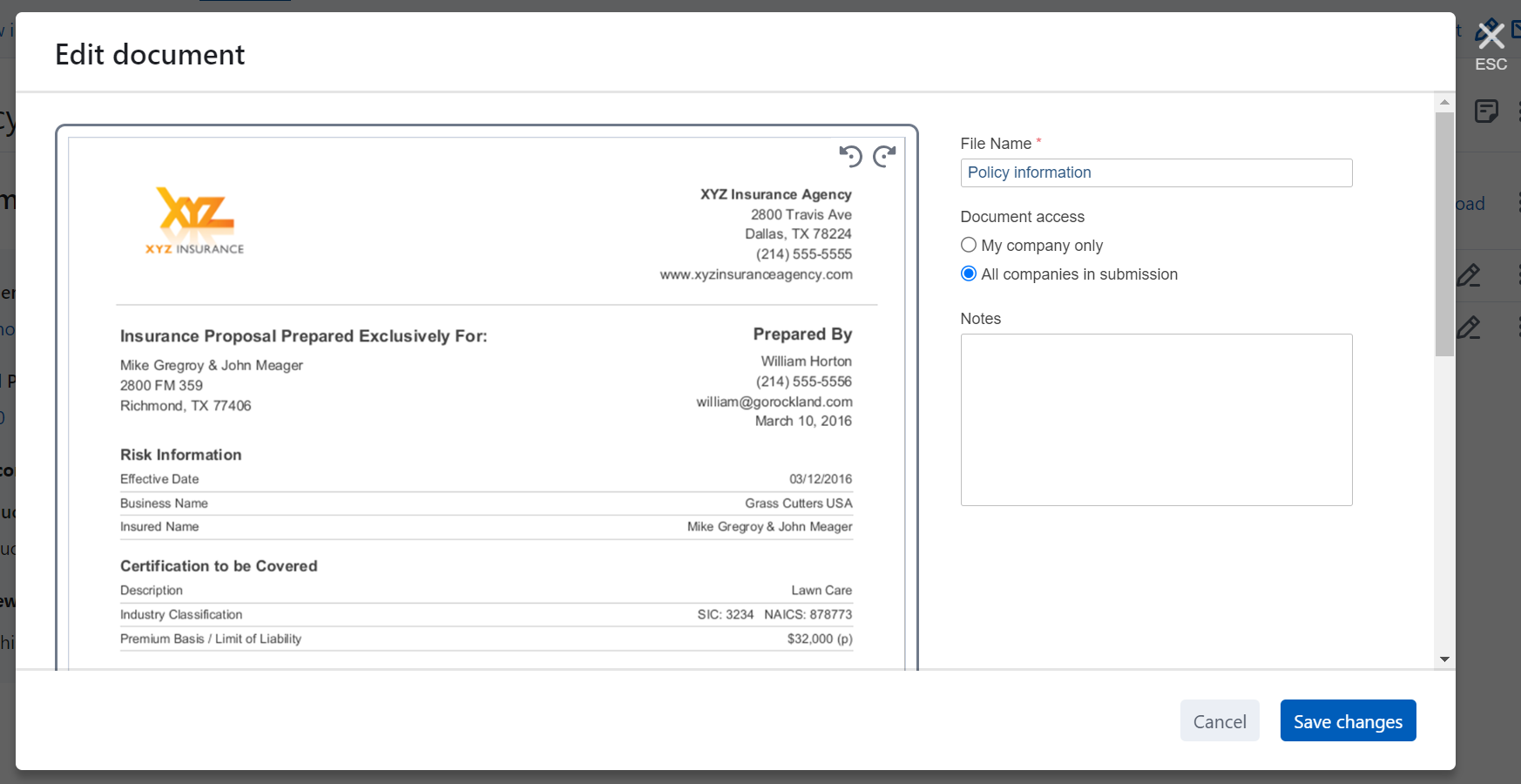This screenshot has width=1521, height=784.
Task: Close the dialog with the X icon
Action: click(1491, 37)
